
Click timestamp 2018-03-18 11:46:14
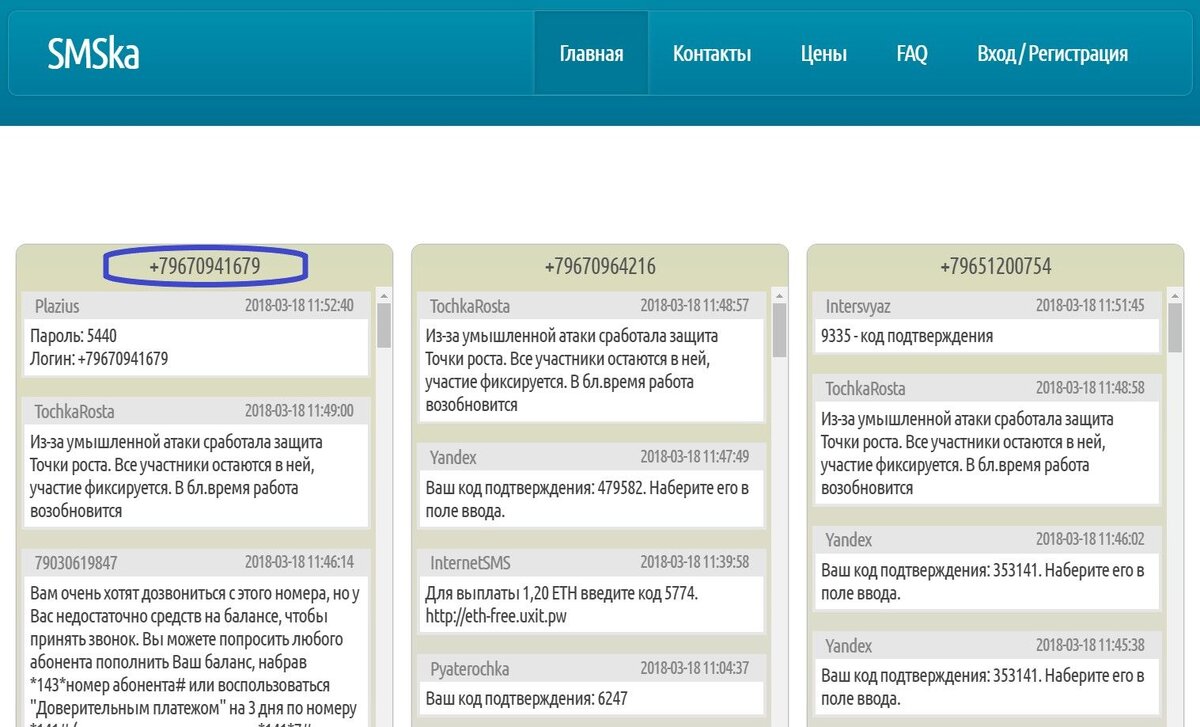299,563
